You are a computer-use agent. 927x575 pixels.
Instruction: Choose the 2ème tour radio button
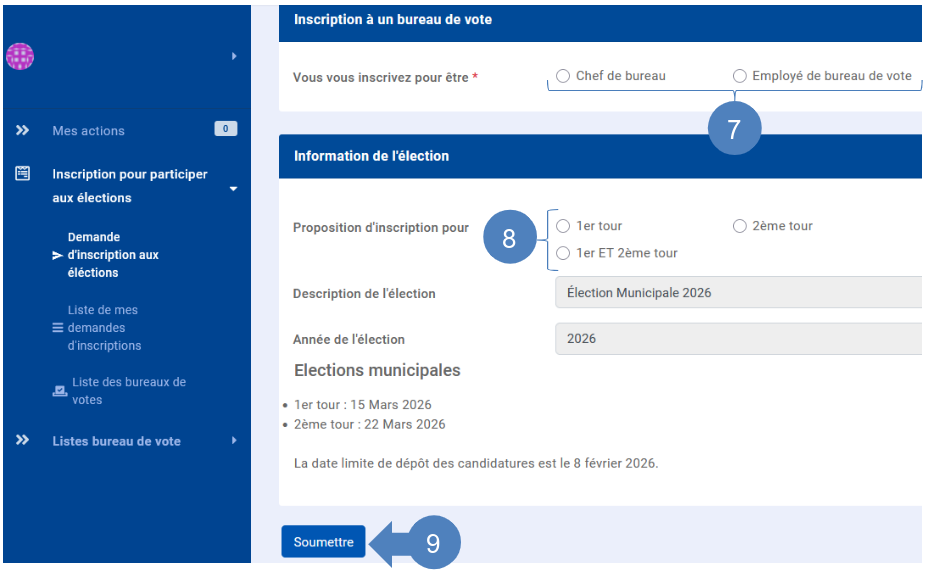[740, 226]
